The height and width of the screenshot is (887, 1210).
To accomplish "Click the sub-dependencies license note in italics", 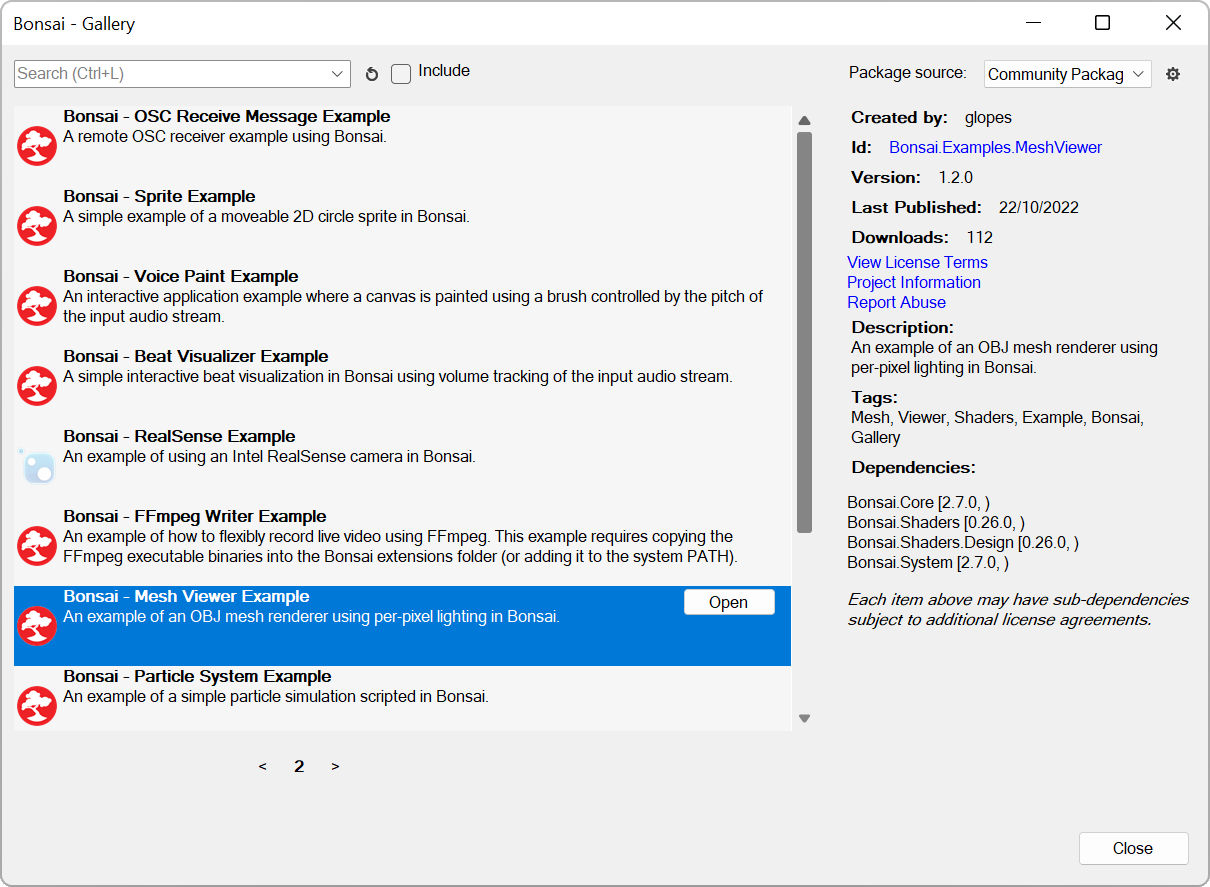I will coord(1018,610).
